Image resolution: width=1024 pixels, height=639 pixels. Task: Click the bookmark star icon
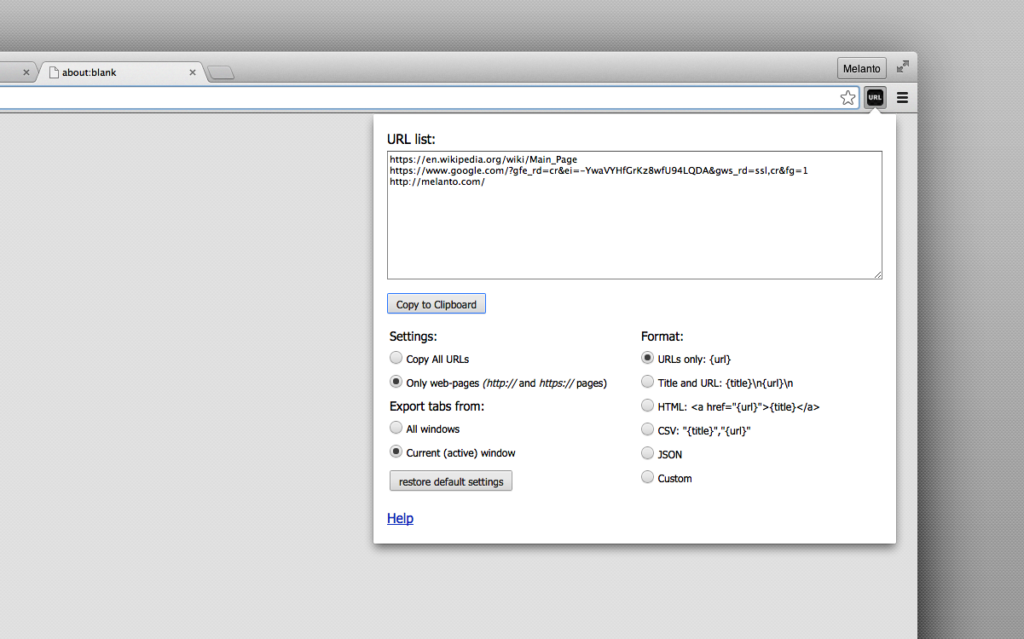click(x=848, y=97)
